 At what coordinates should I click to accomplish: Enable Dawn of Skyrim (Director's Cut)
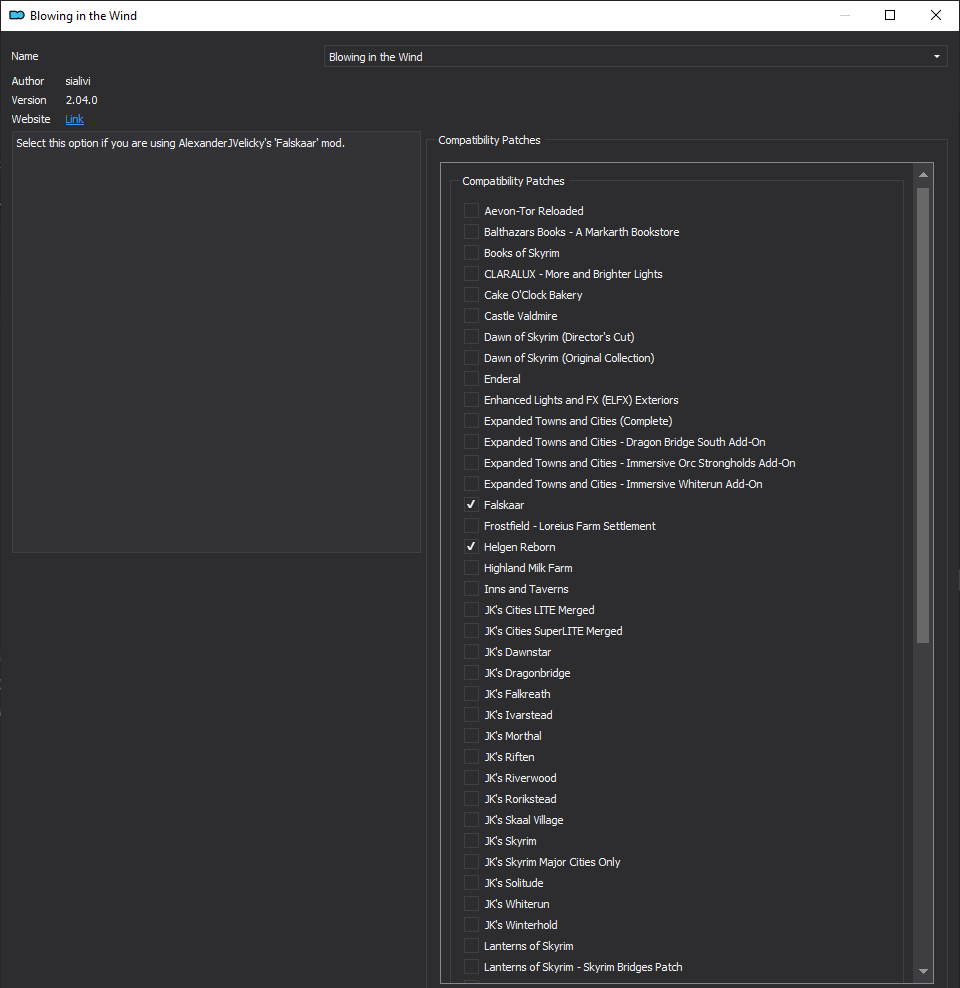471,336
